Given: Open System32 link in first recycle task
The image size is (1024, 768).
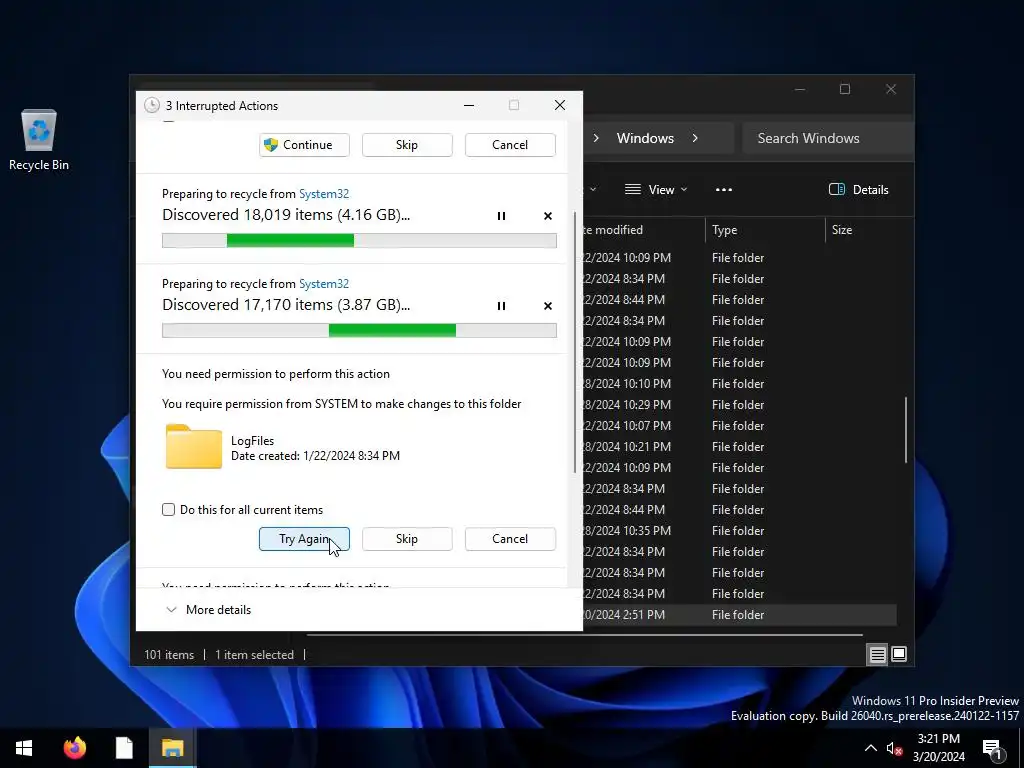Looking at the screenshot, I should (324, 194).
